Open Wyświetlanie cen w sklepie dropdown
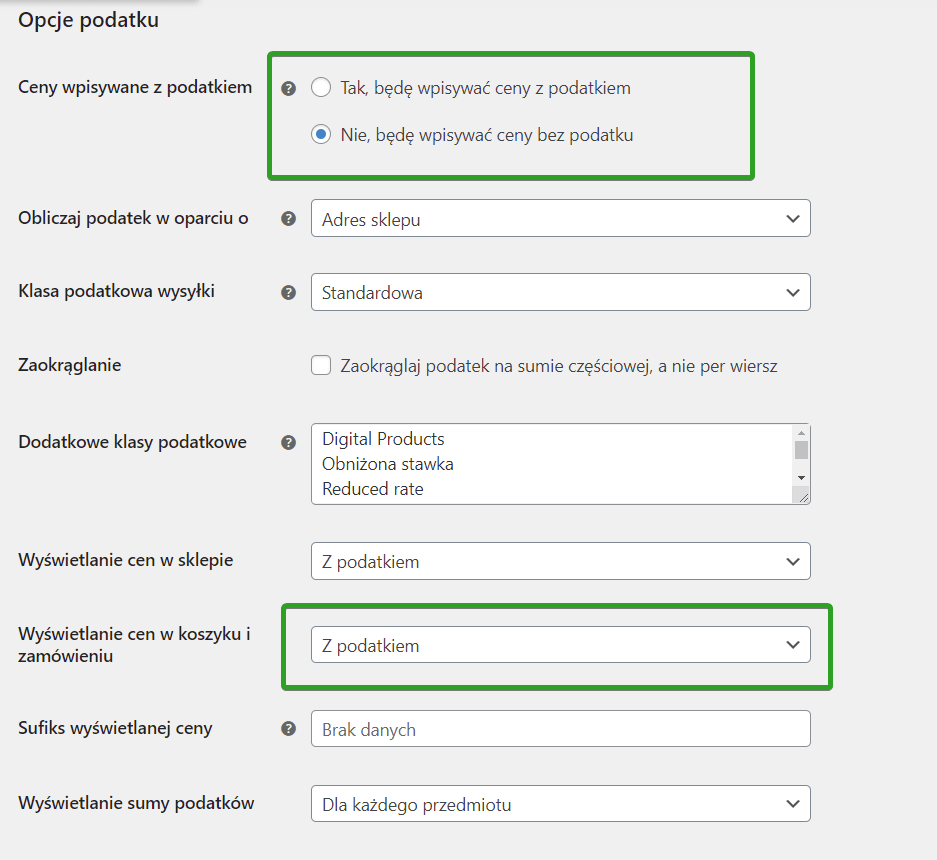Screen dimensions: 937x860 (x=561, y=561)
